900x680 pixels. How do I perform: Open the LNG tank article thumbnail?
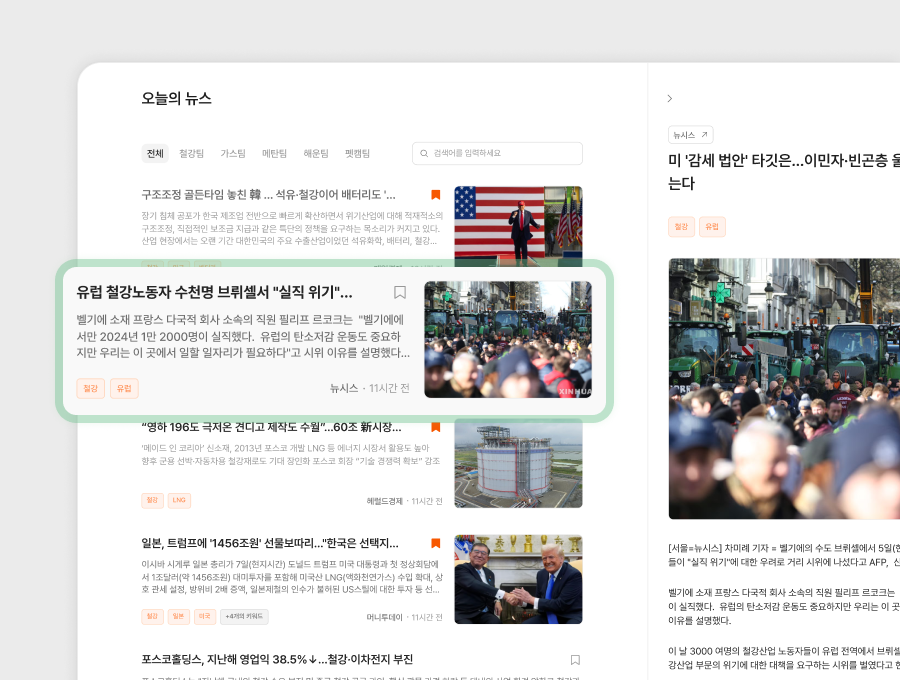(518, 462)
